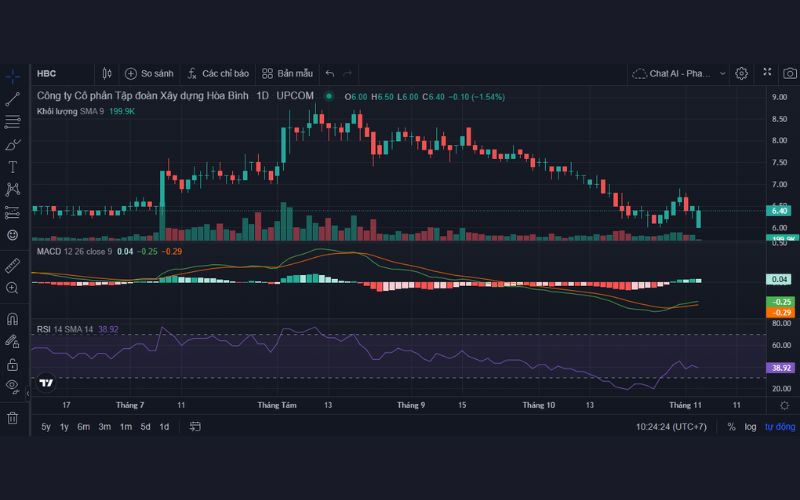Screen dimensions: 800x500
Task: Open the candlestick chart type dropdown
Action: point(107,73)
